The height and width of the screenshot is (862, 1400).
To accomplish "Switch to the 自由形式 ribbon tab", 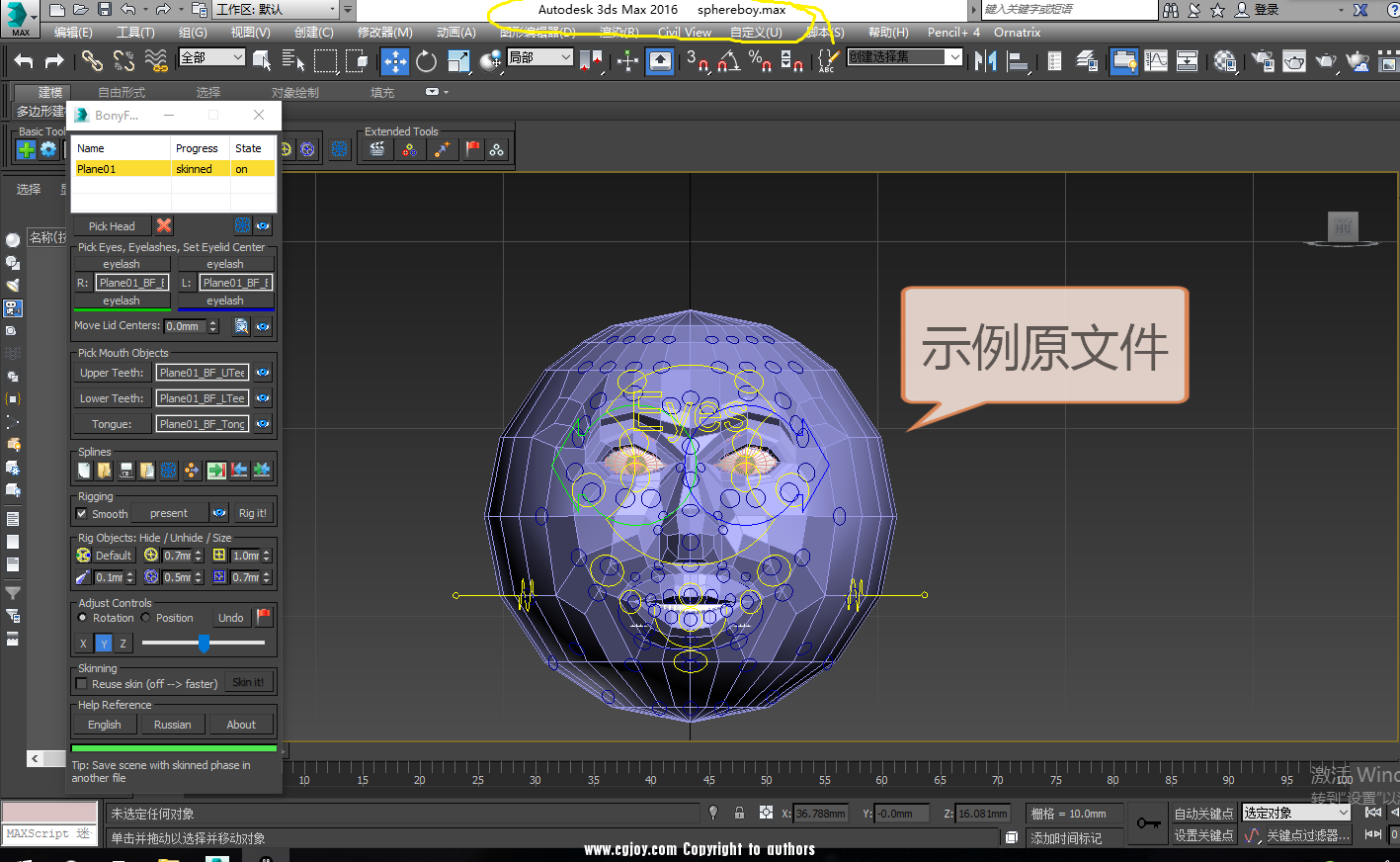I will (122, 92).
